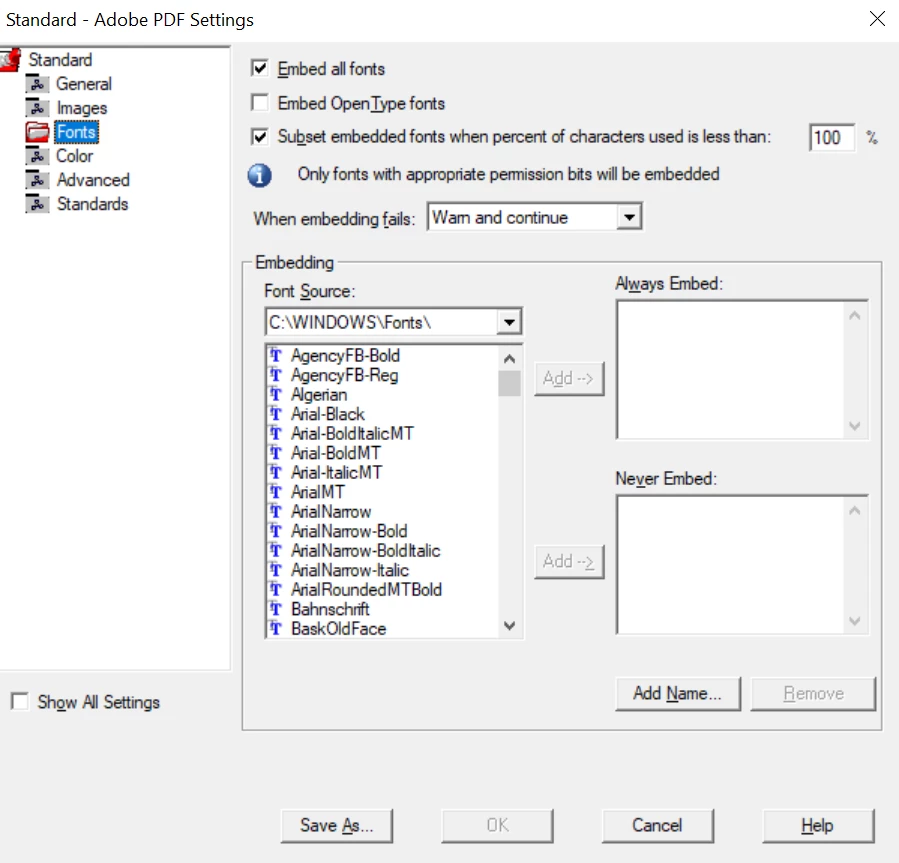
Task: Click the font icon beside ArialNarrow-BoldItalic
Action: (276, 550)
